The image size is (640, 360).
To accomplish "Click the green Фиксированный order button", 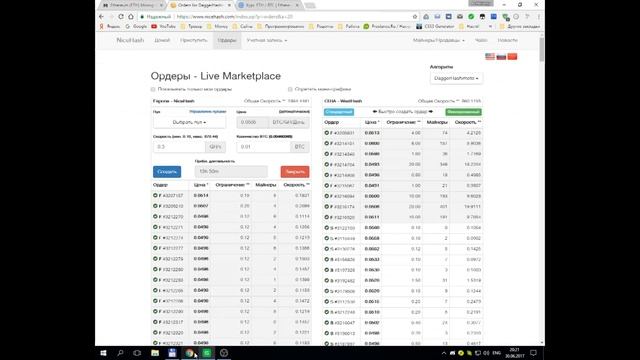I will tap(463, 112).
